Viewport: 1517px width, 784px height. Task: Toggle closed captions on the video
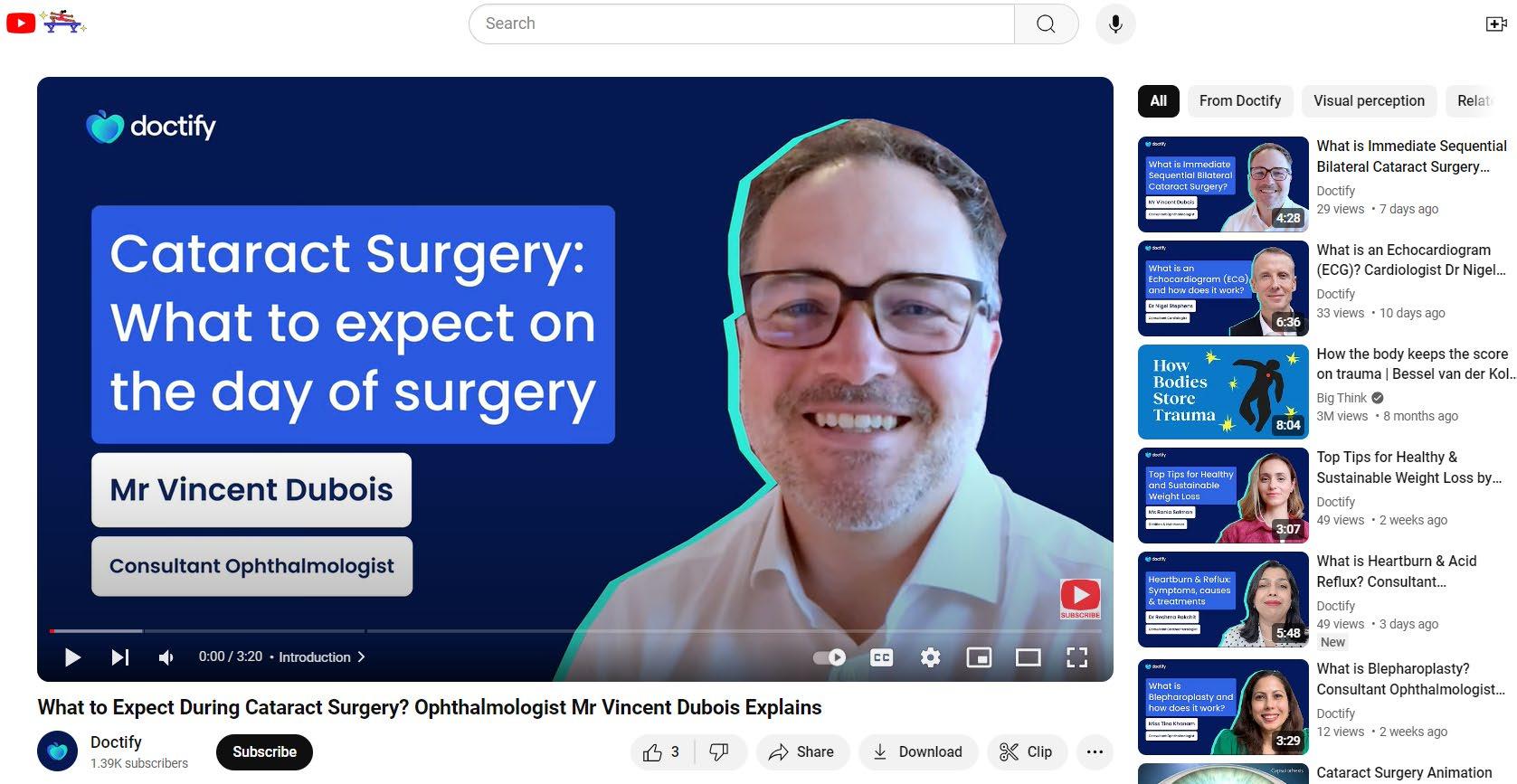click(x=881, y=657)
